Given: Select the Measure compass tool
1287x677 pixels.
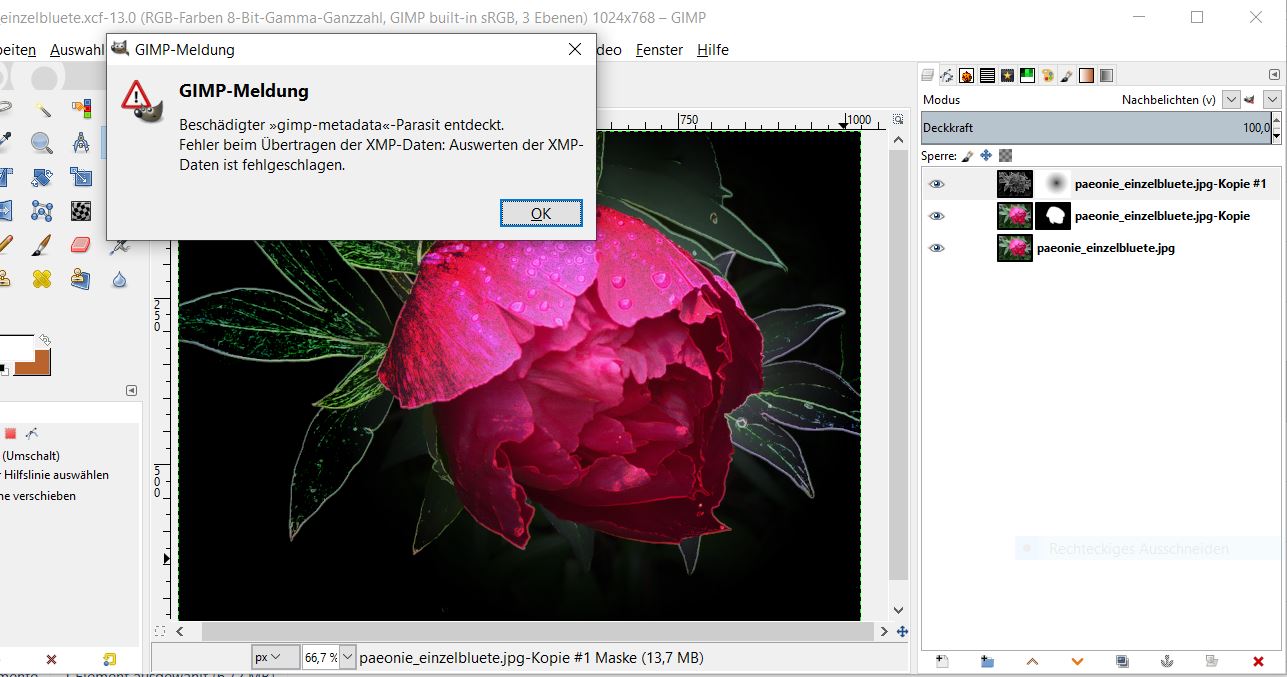Looking at the screenshot, I should coord(81,143).
